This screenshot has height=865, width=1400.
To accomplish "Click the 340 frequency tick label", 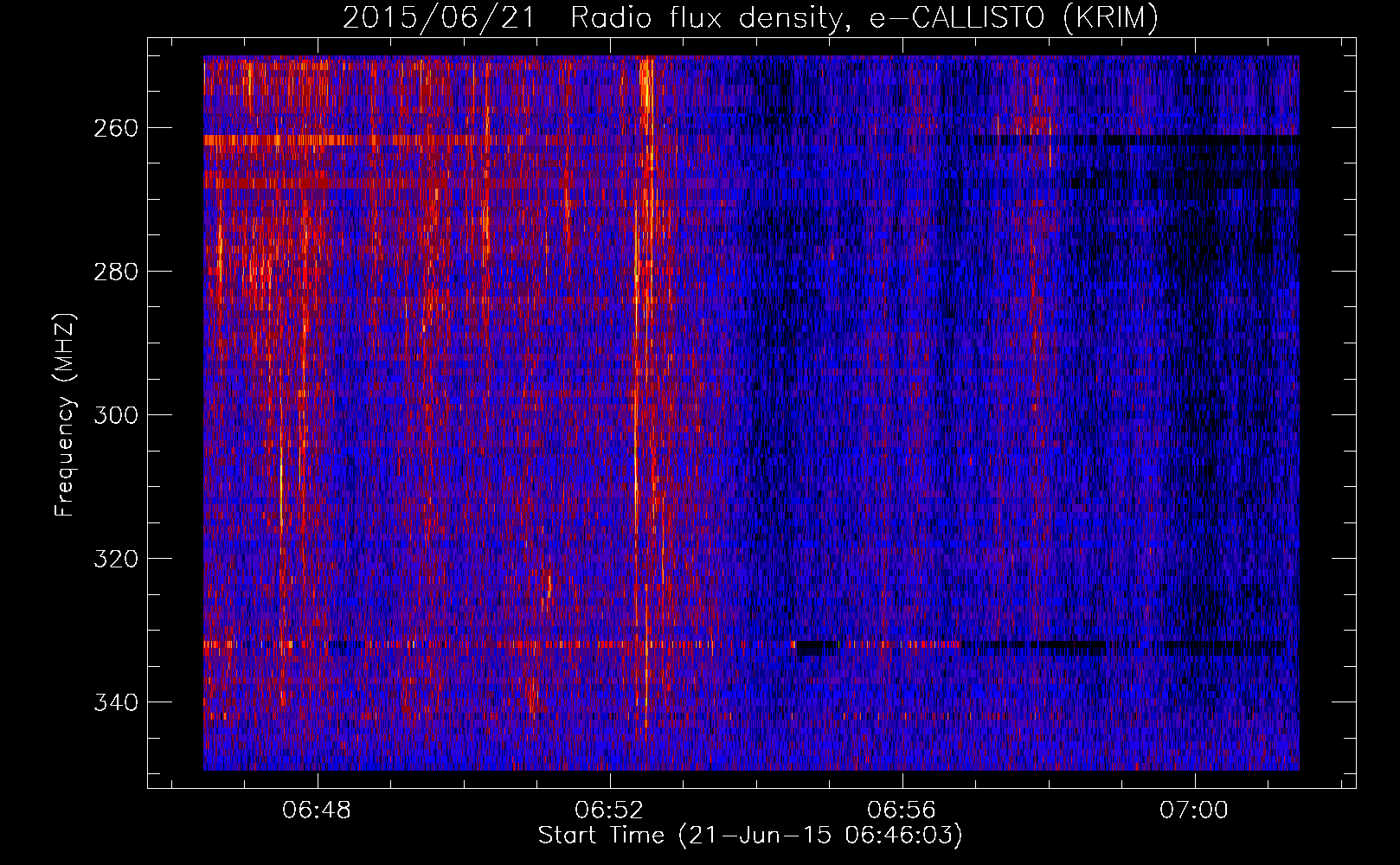I will (116, 702).
